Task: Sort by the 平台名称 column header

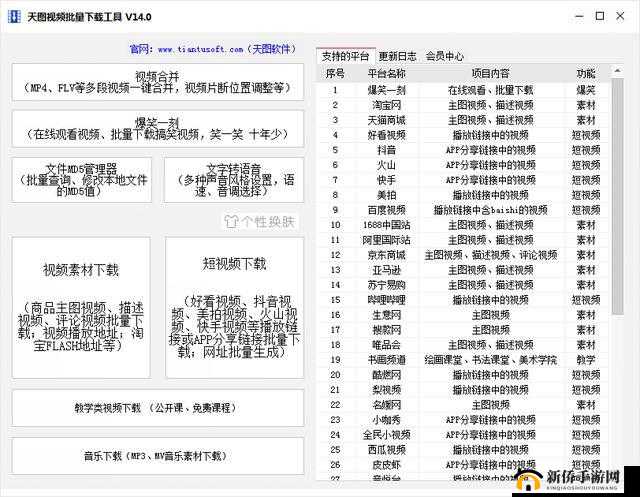Action: (x=386, y=73)
